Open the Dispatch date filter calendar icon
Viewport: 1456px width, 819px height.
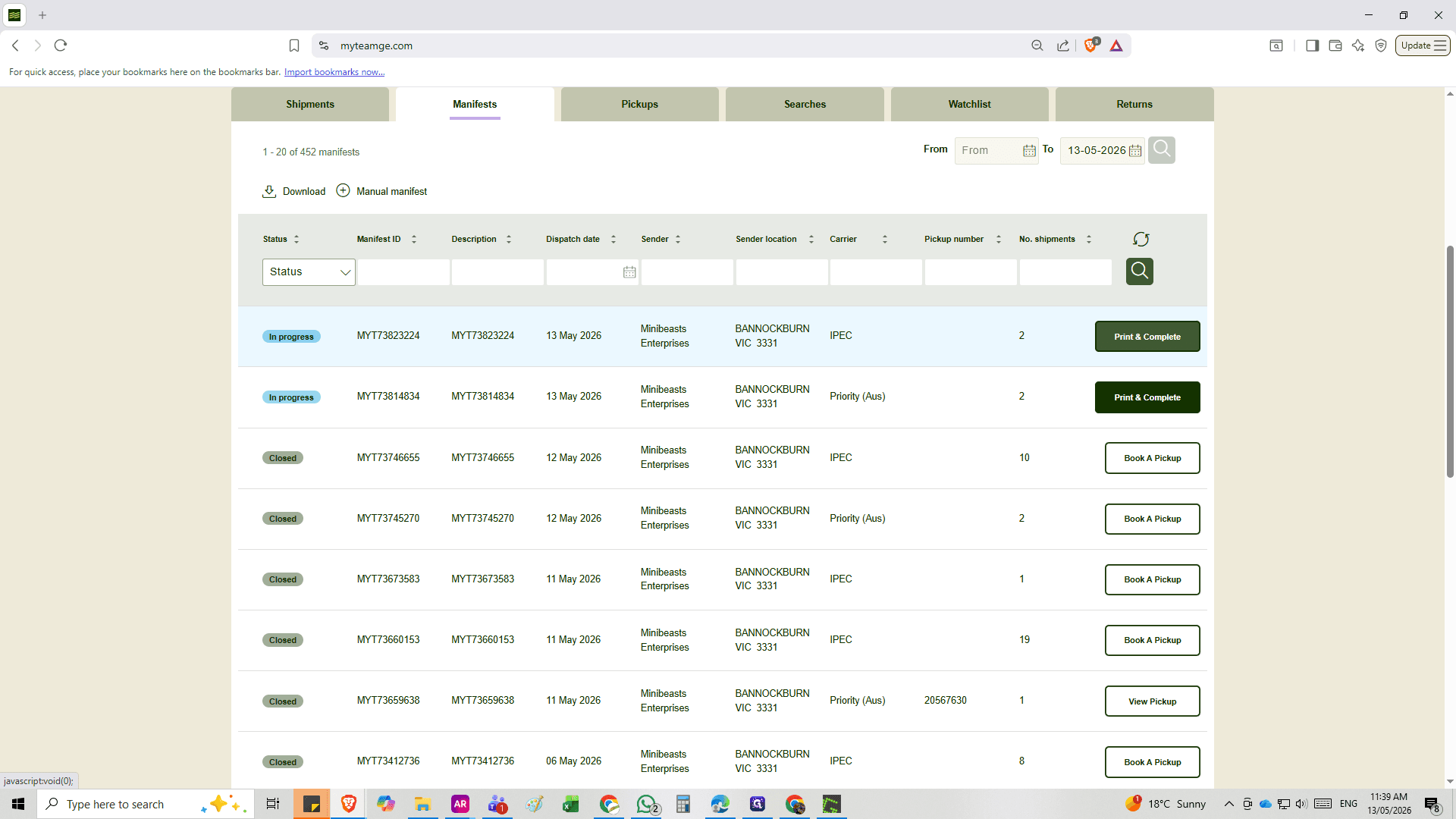(x=629, y=272)
